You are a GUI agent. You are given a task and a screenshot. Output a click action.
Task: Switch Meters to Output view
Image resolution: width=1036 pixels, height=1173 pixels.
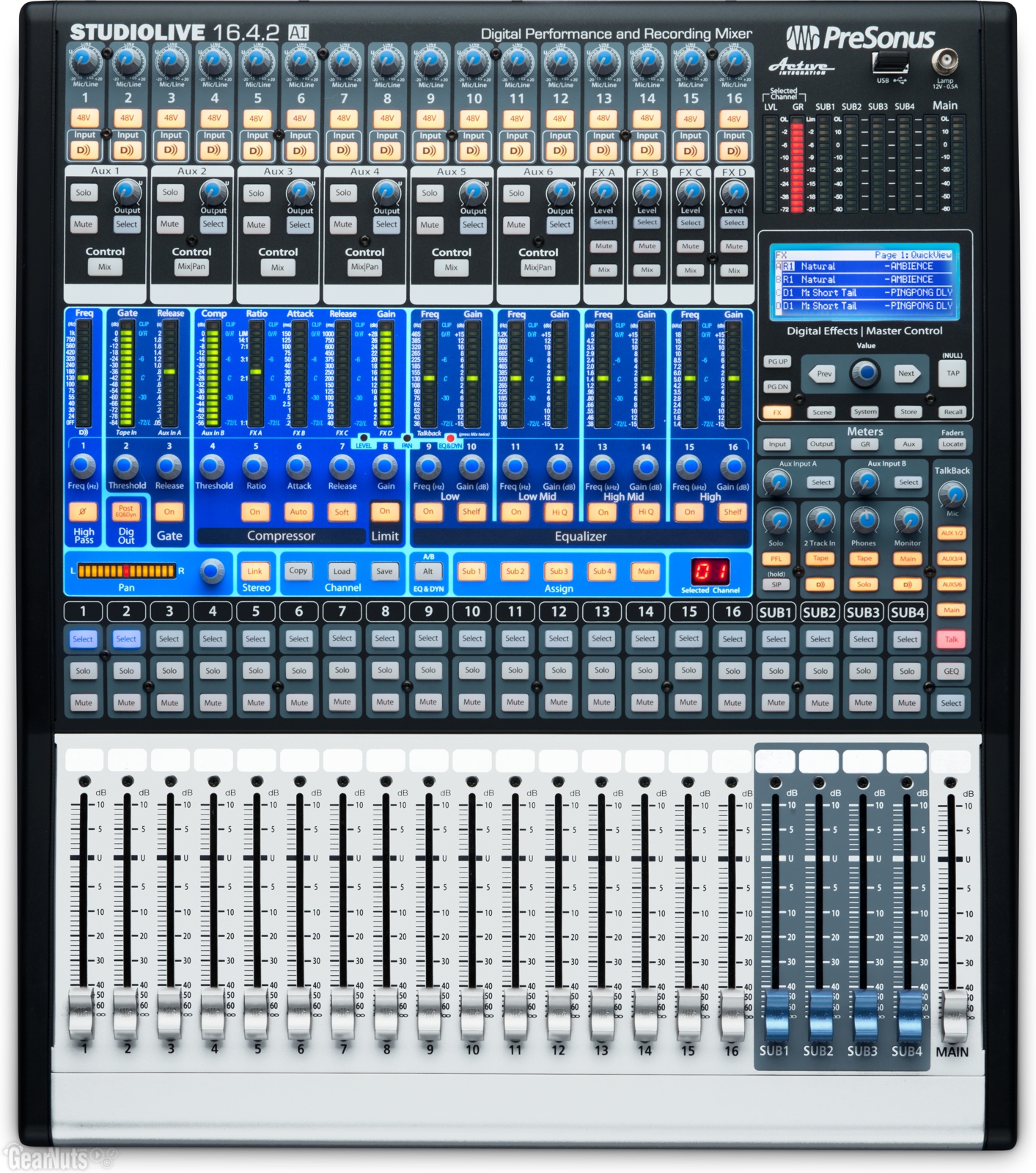coord(821,444)
